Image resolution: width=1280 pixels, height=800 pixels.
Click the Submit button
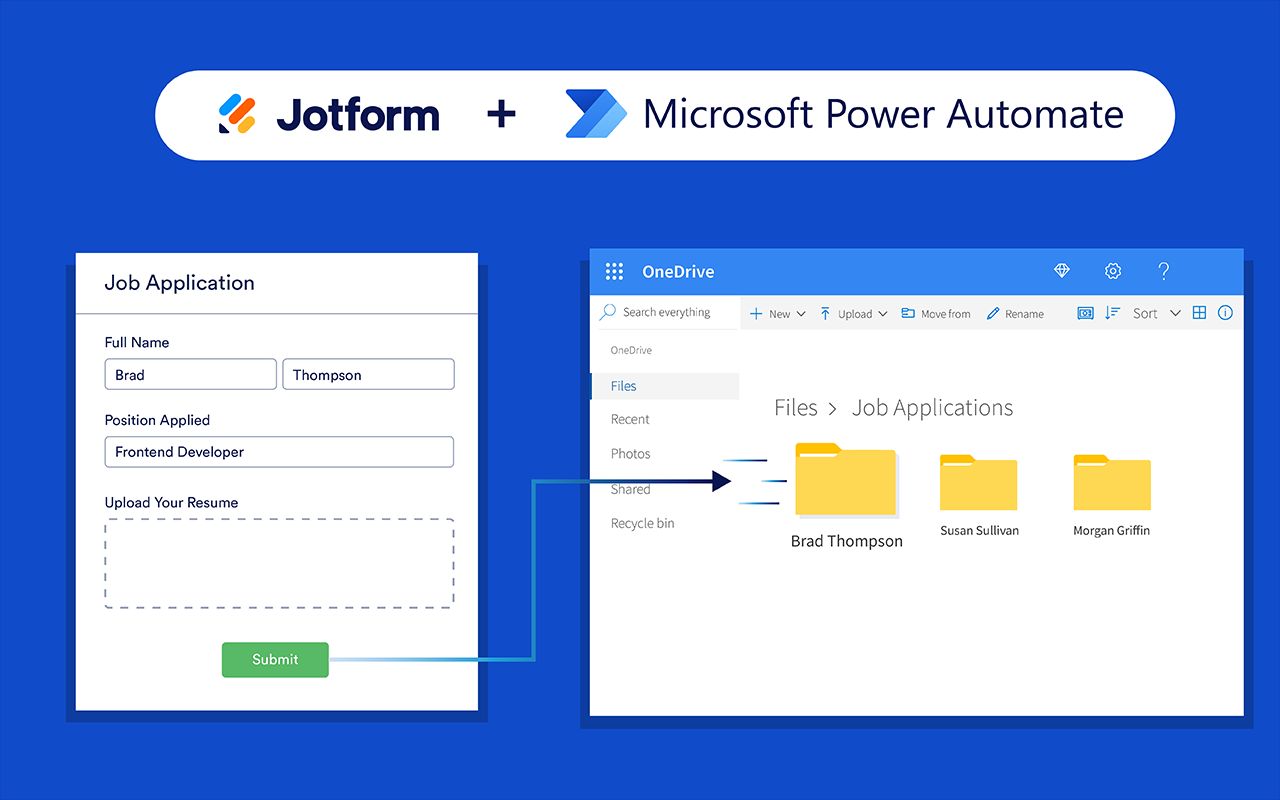pos(275,660)
